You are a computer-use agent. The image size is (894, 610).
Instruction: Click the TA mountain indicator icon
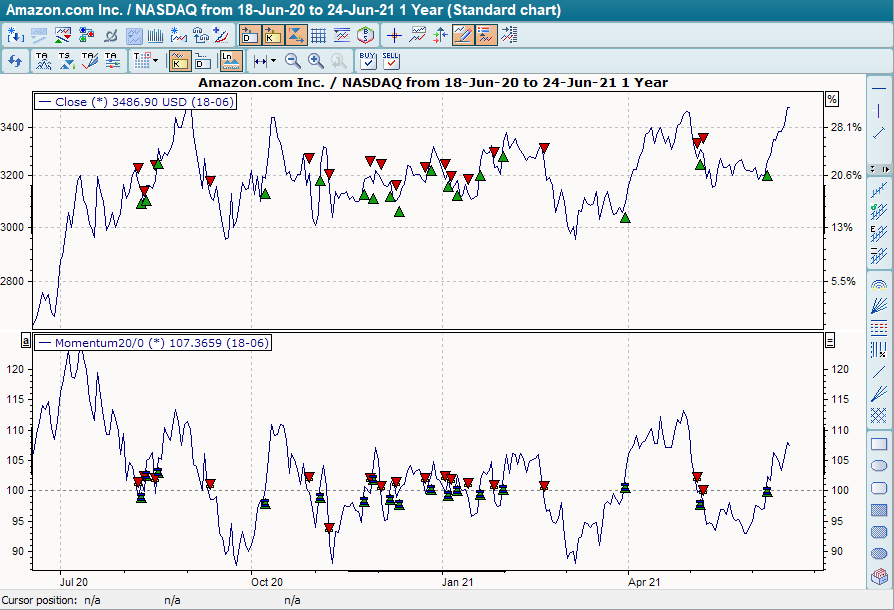(x=40, y=59)
